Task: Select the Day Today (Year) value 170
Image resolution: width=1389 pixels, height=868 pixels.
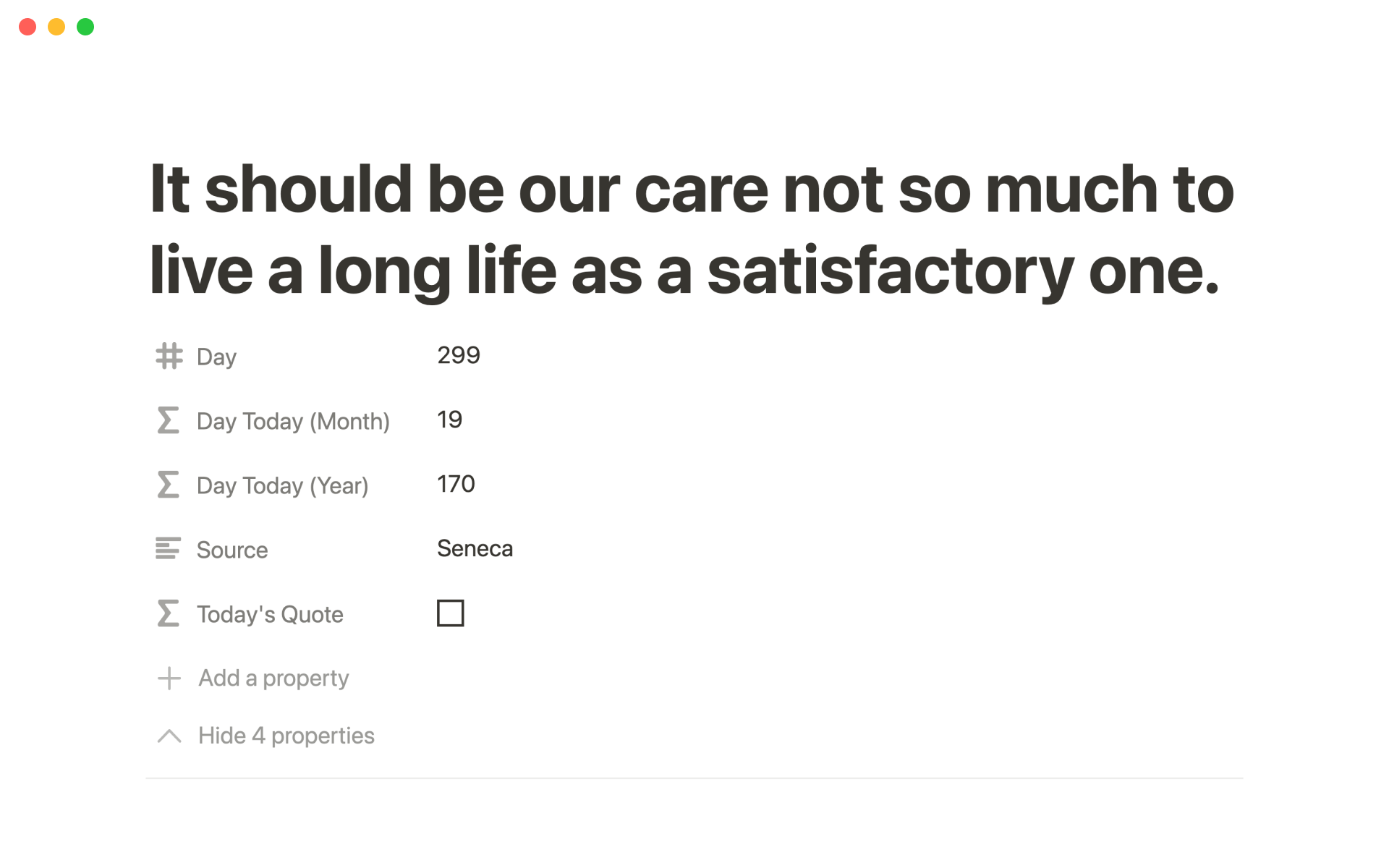Action: coord(456,484)
